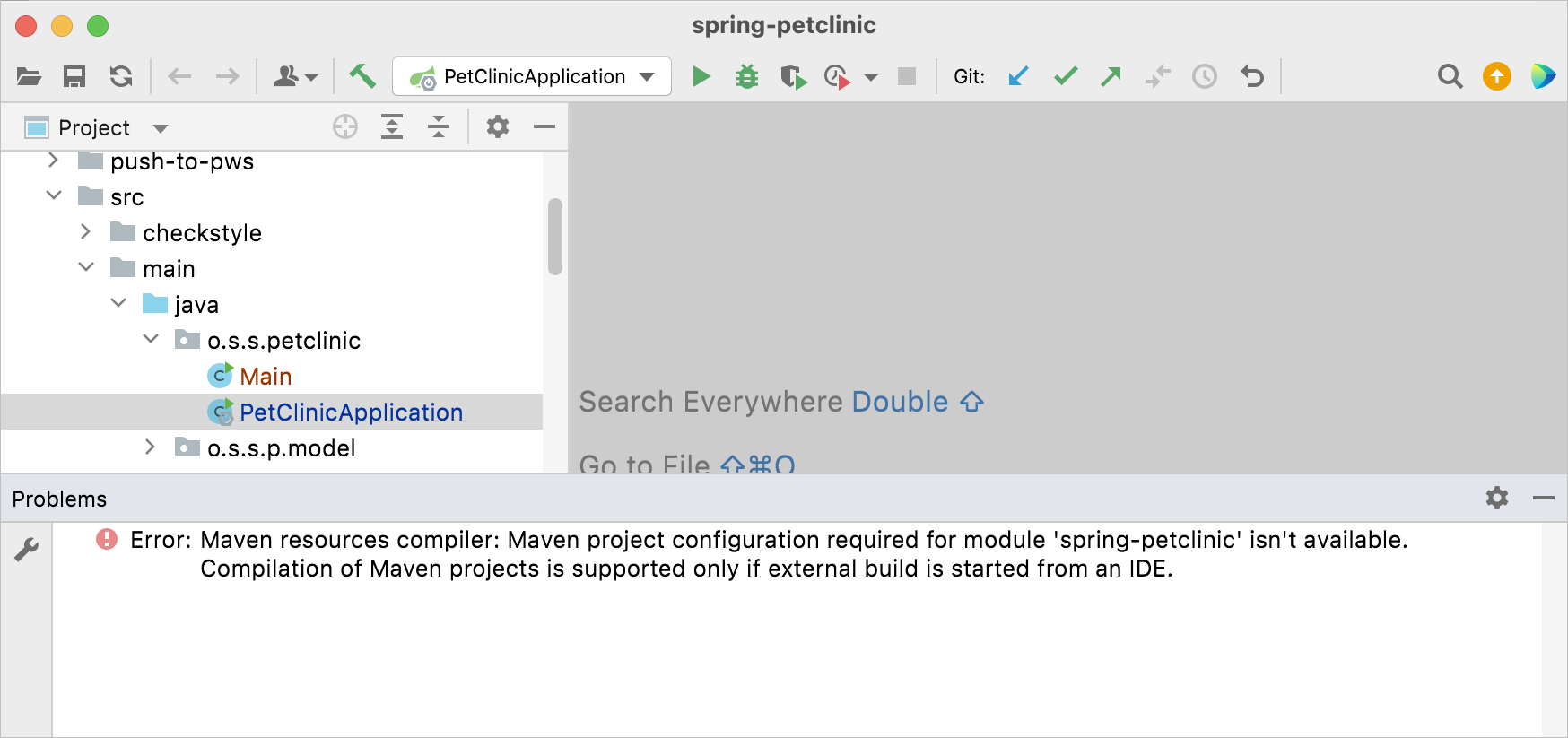
Task: Select PetClinicApplication in the tree
Action: pos(272,412)
